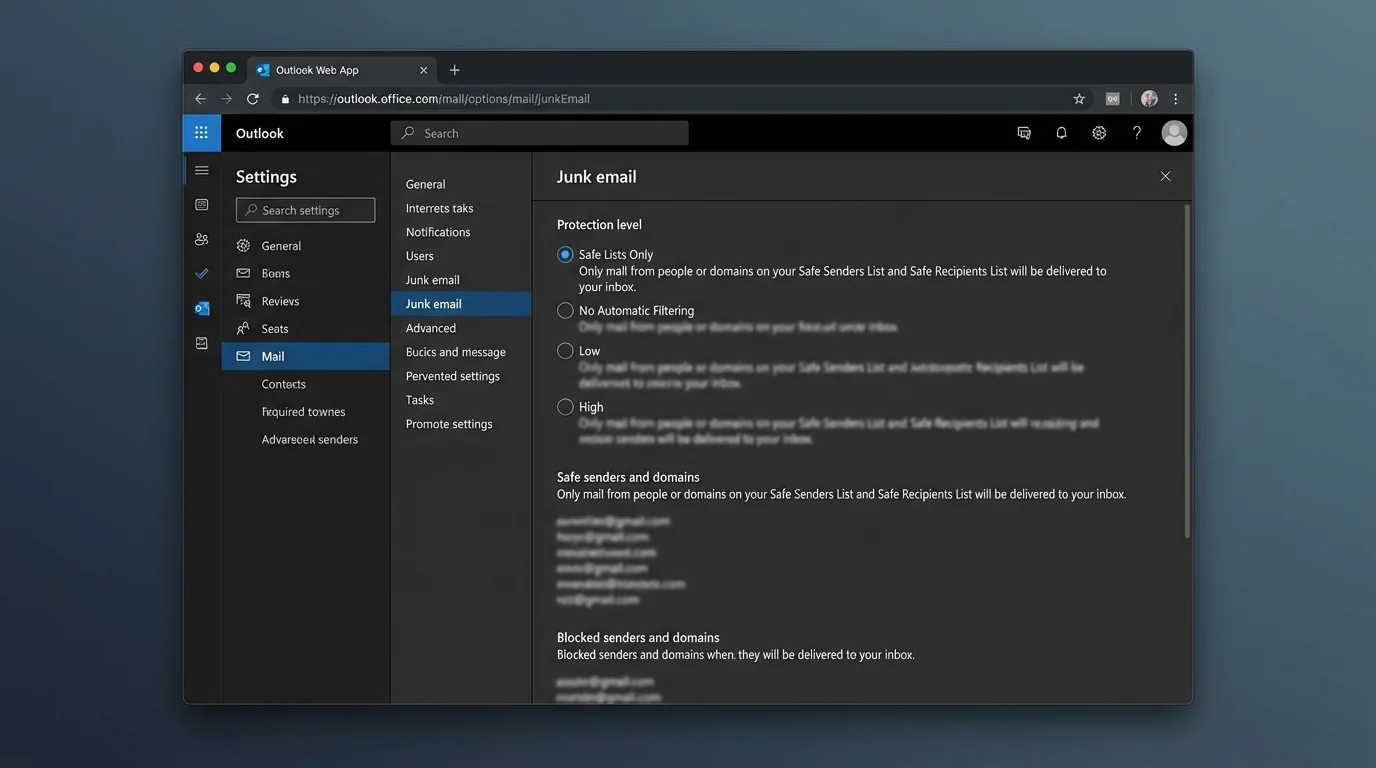
Task: Open the People icon in left rail
Action: [201, 239]
